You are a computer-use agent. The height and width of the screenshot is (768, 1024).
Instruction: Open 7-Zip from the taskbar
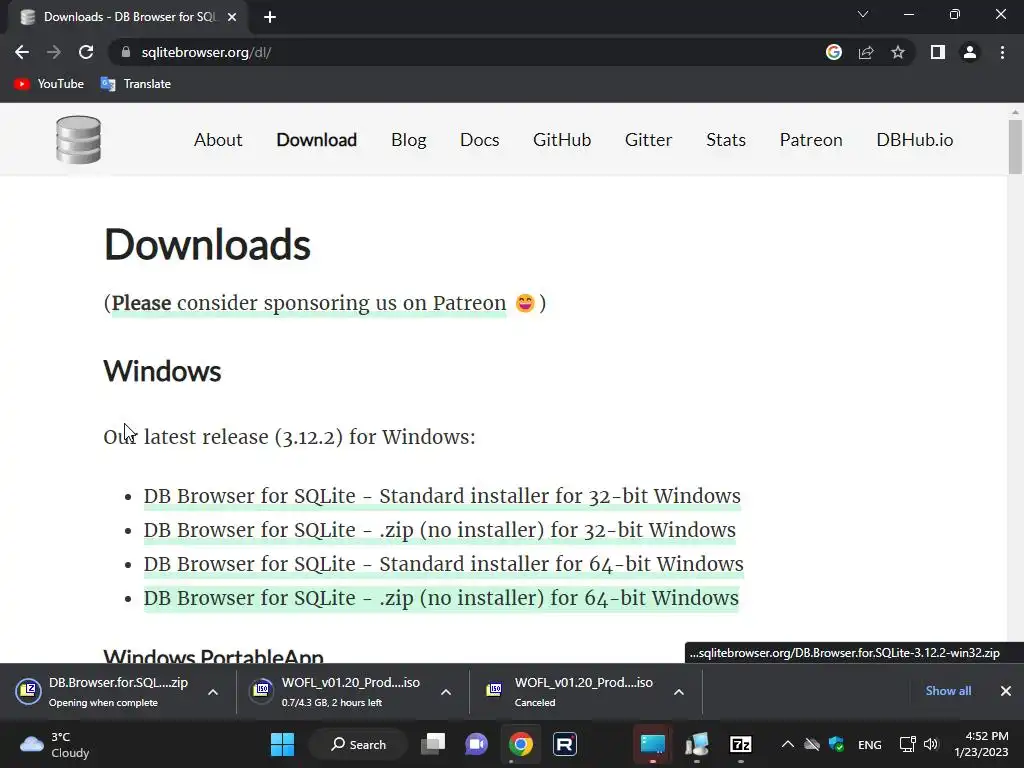pos(741,744)
